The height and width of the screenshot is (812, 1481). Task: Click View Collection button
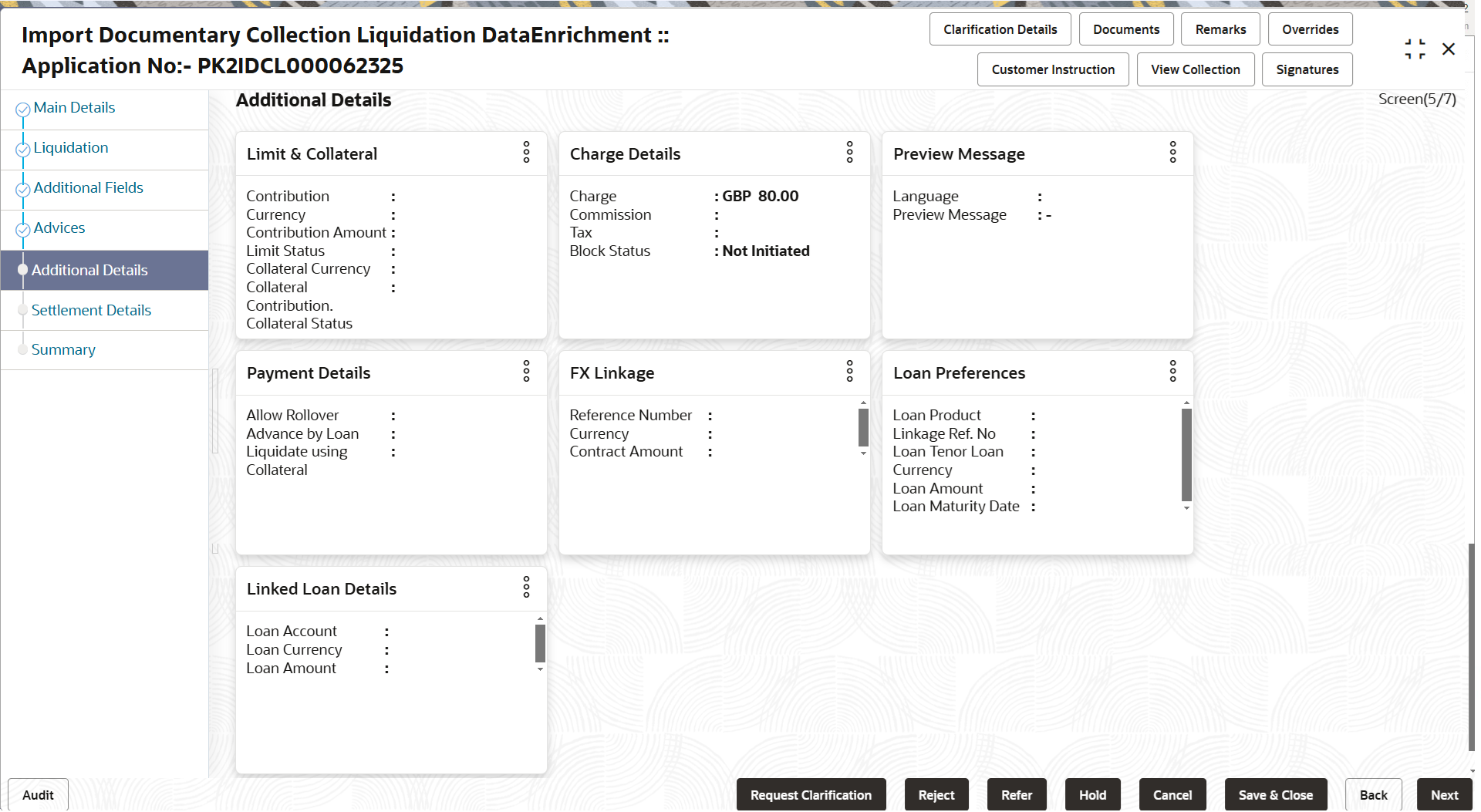click(x=1196, y=69)
